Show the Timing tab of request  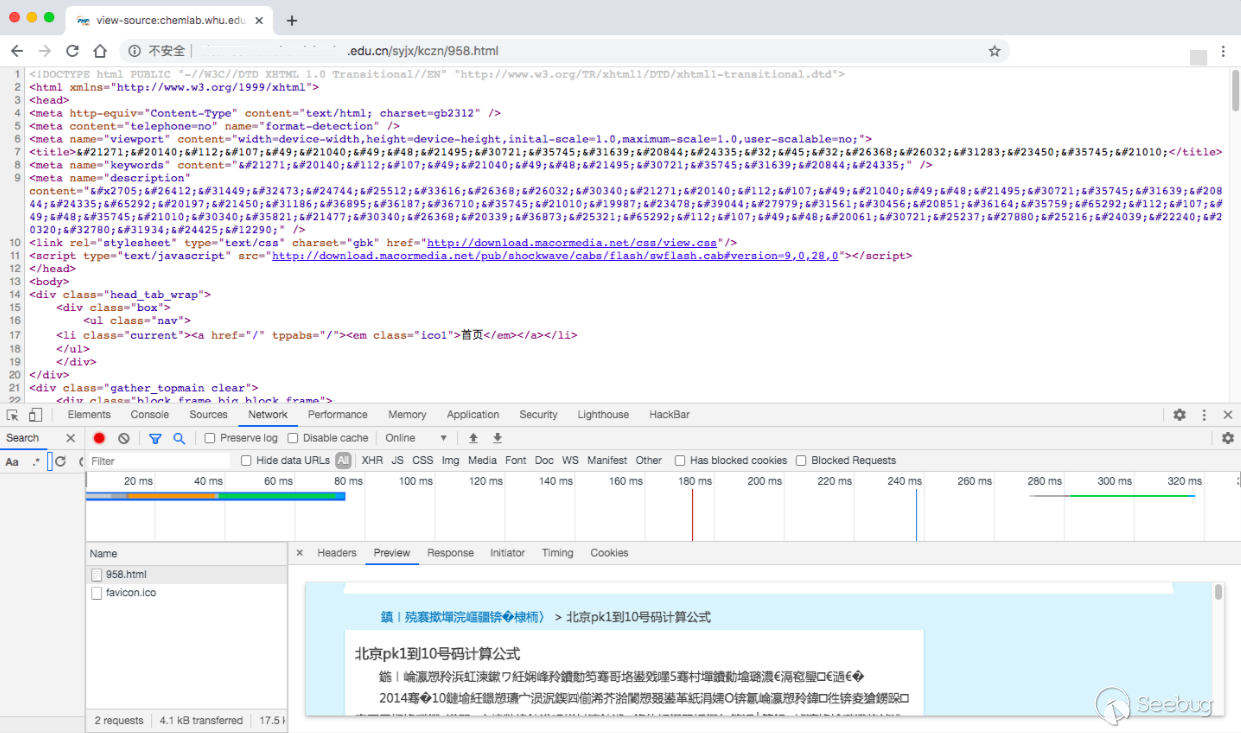558,553
